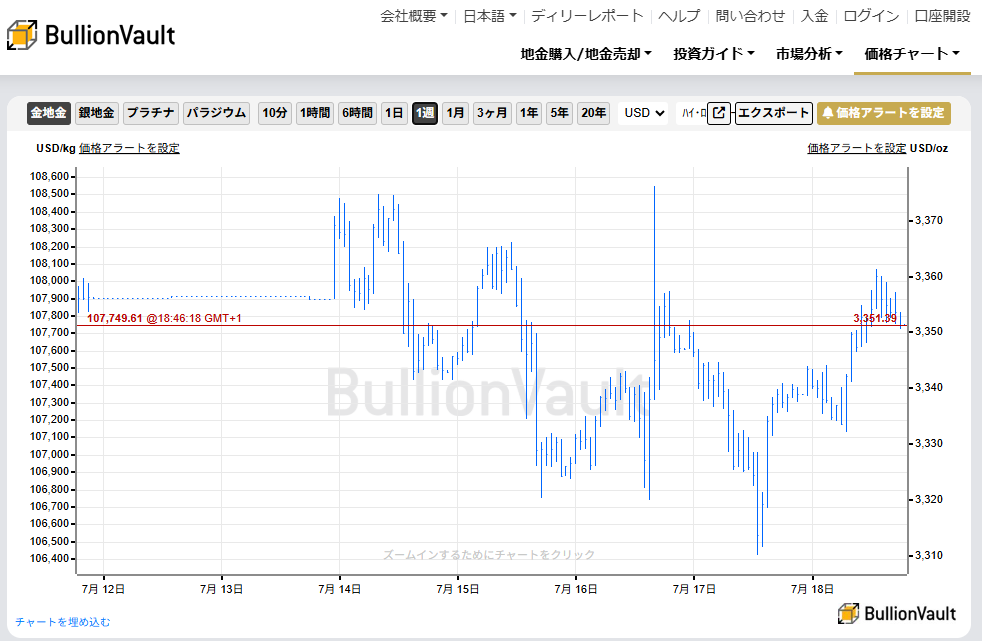Open the ハイ・ロー chart type dropdown

pyautogui.click(x=691, y=113)
